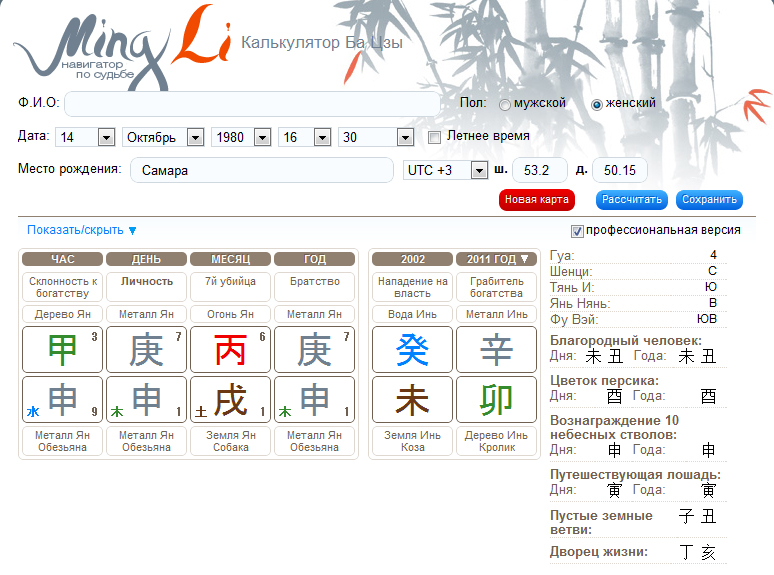Toggle Показать/скрыть expander

click(81, 230)
